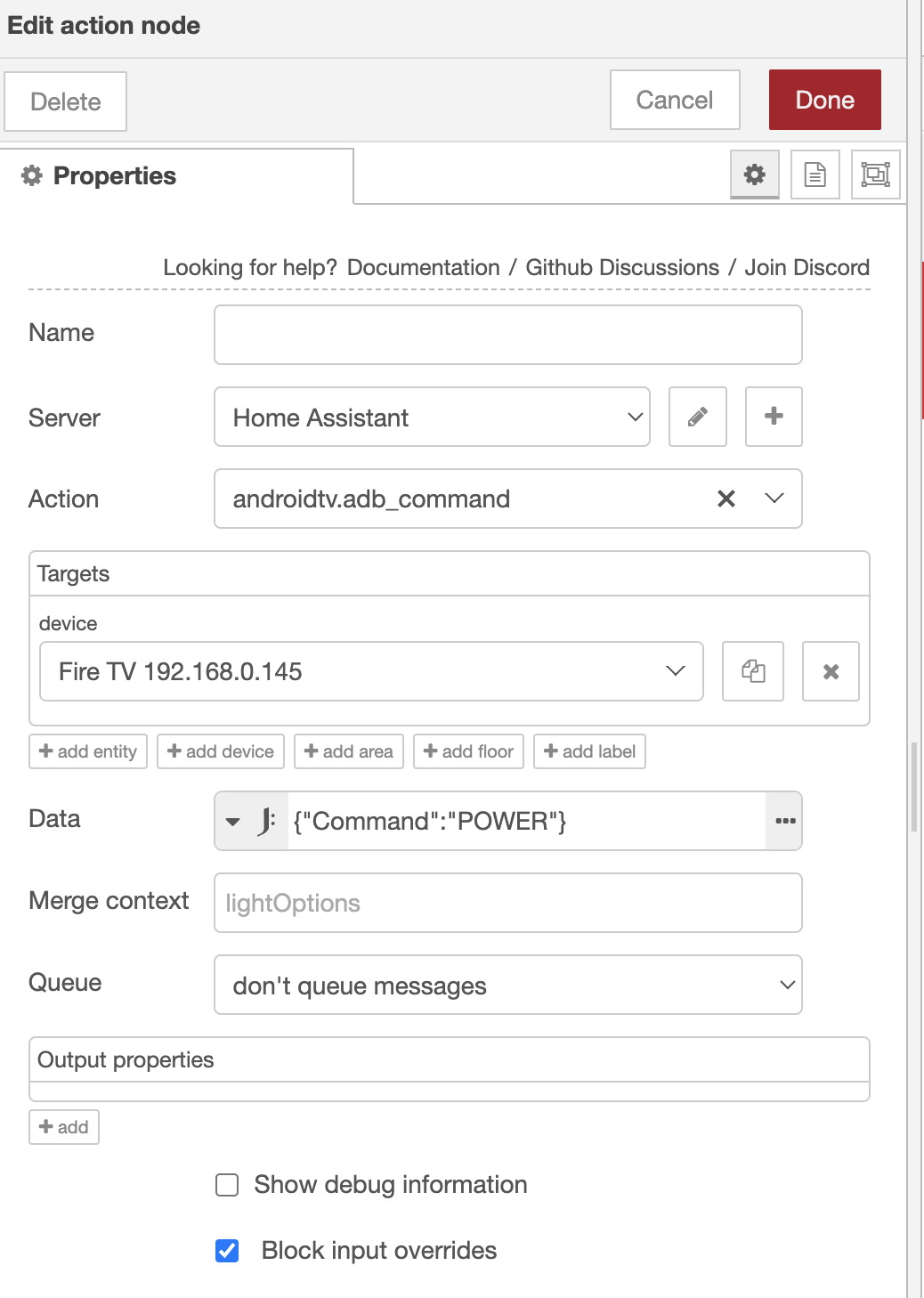Viewport: 924px width, 1298px height.
Task: Open the Data type selector triangle
Action: [x=233, y=821]
